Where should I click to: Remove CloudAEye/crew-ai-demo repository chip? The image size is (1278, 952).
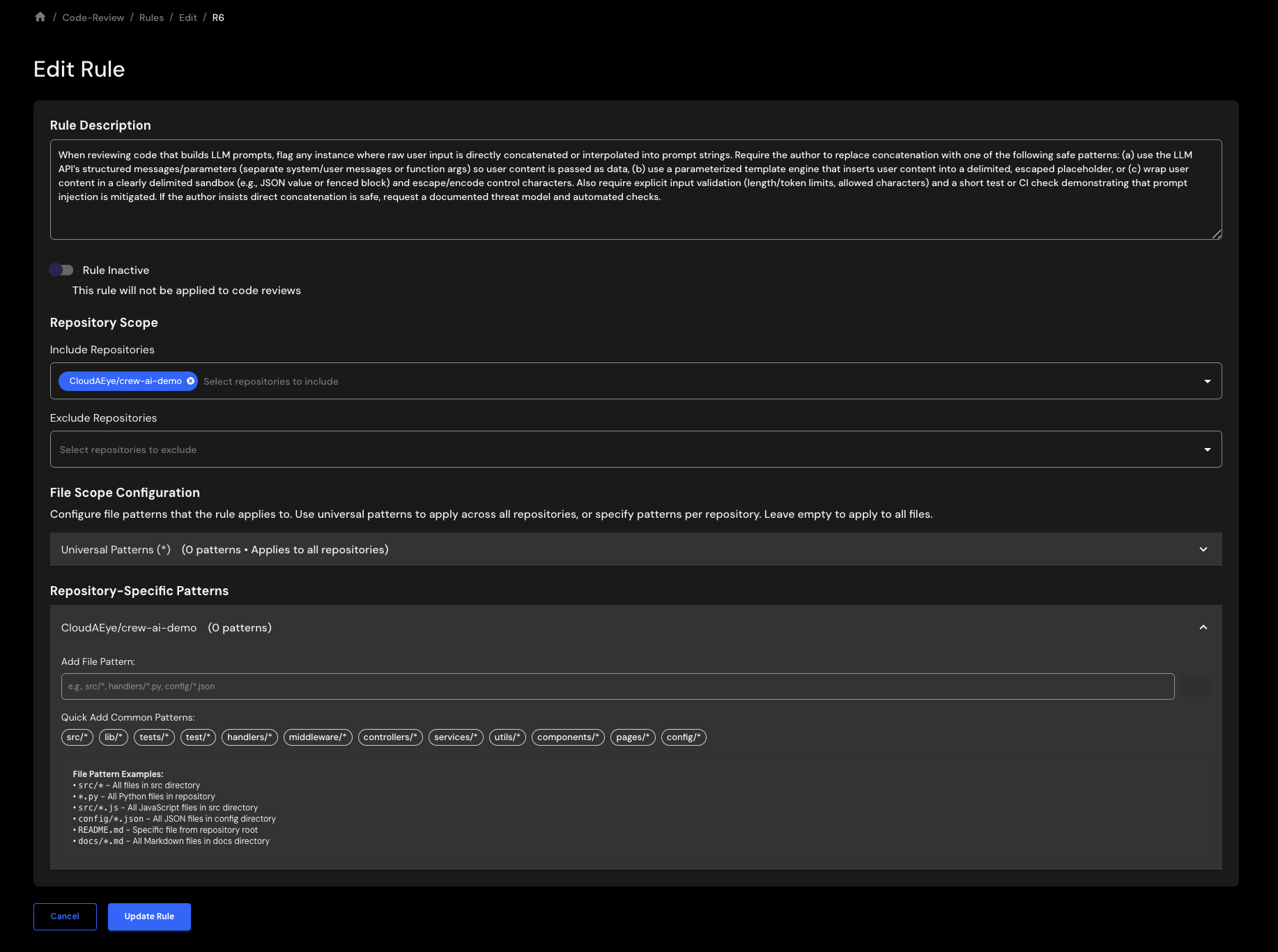coord(190,381)
